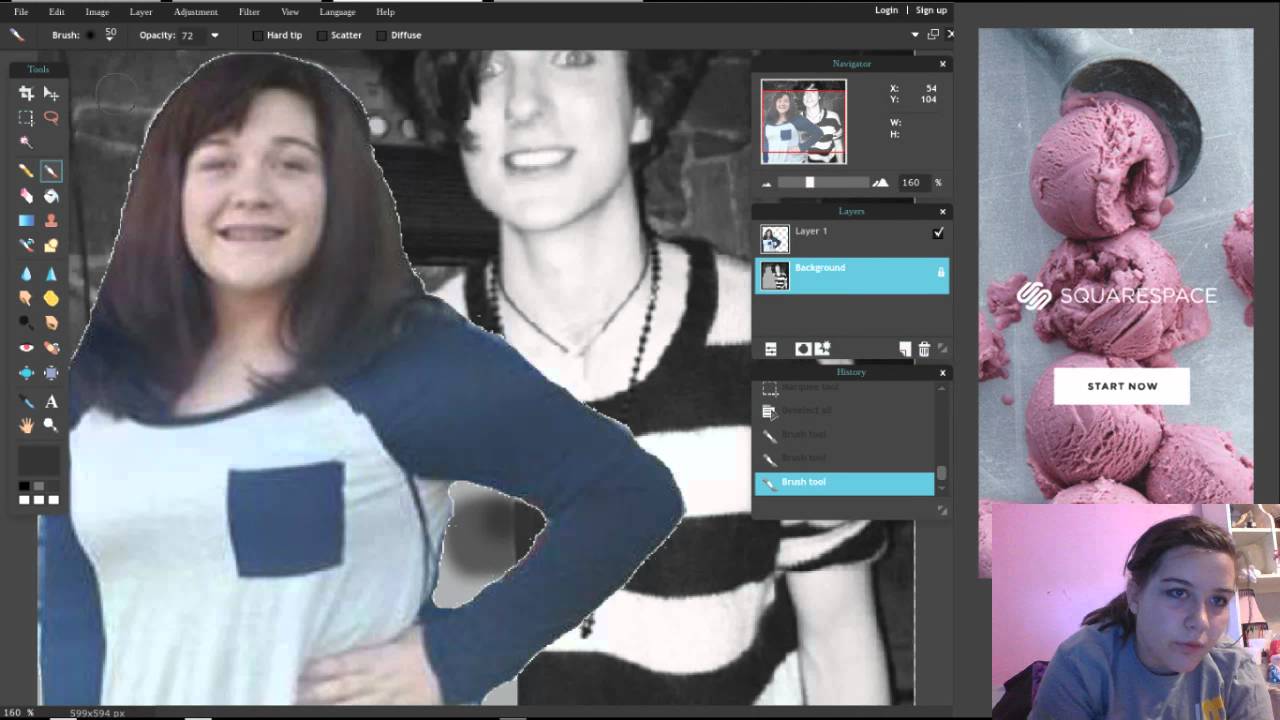The height and width of the screenshot is (720, 1280).
Task: Click the Sign up button
Action: [x=930, y=10]
